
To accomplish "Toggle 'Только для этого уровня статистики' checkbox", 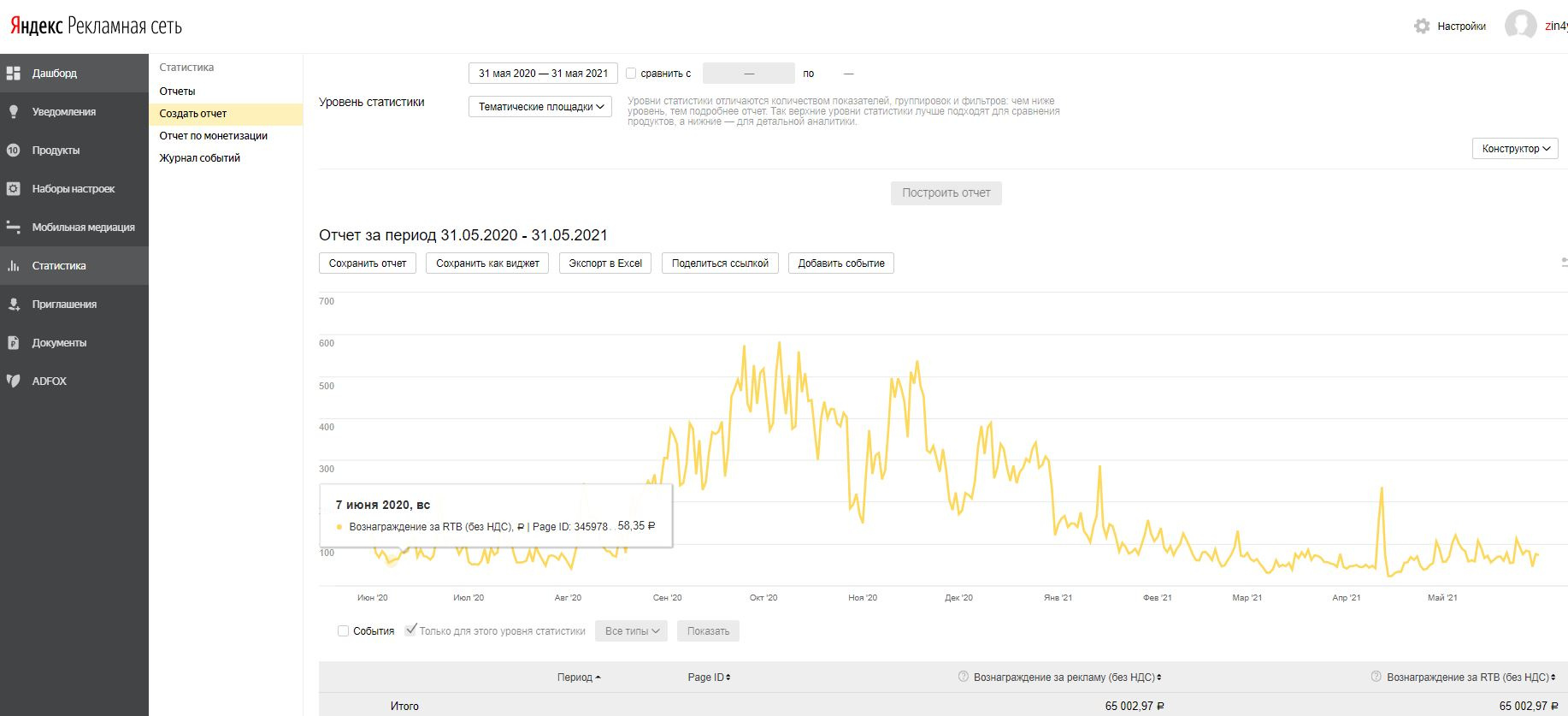I will coord(411,630).
